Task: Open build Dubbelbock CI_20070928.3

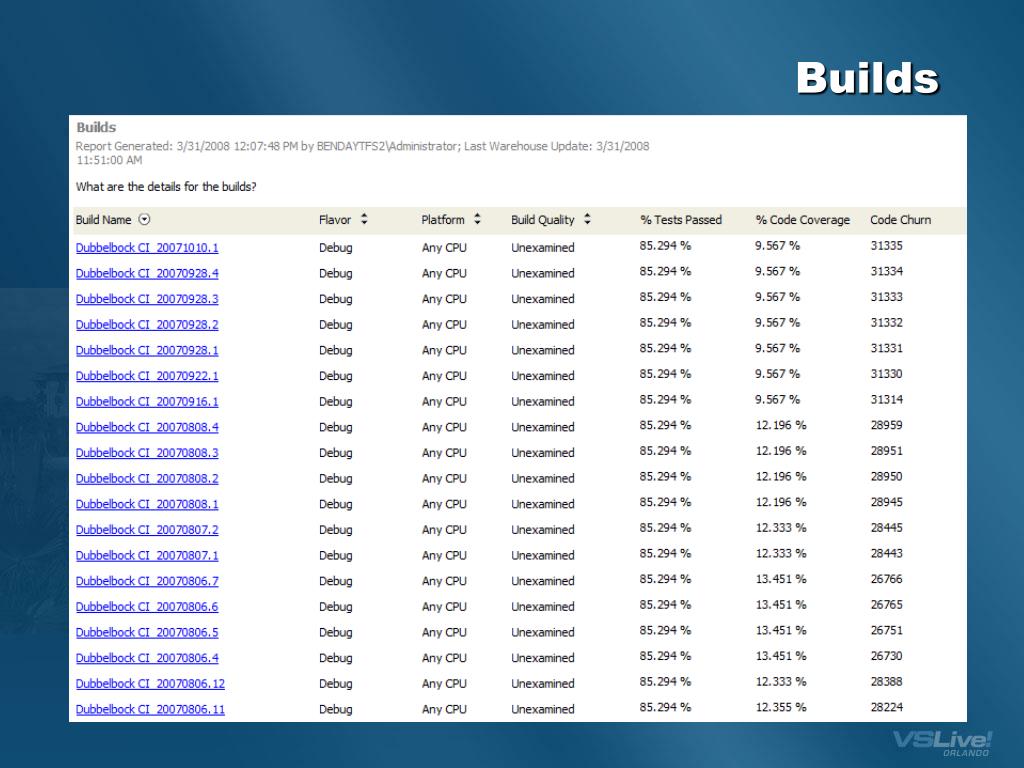Action: coord(147,299)
